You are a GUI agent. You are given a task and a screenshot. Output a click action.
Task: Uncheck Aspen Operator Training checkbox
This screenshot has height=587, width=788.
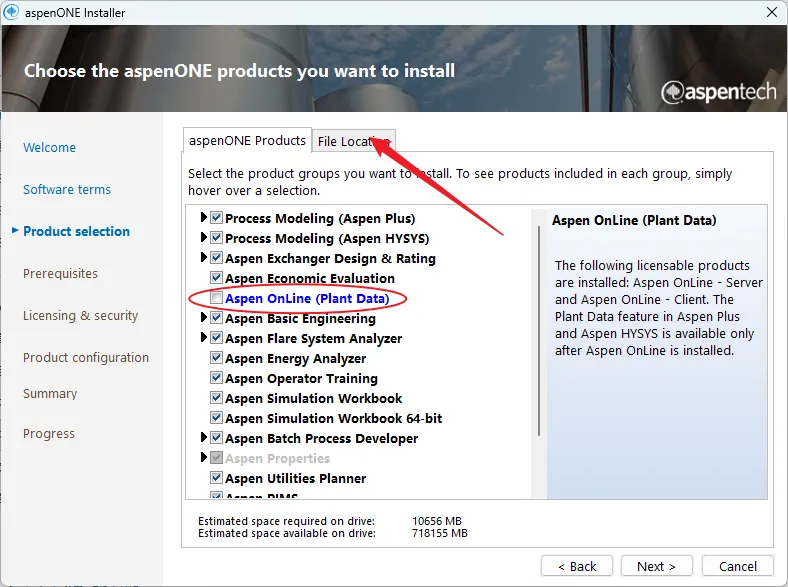[217, 378]
